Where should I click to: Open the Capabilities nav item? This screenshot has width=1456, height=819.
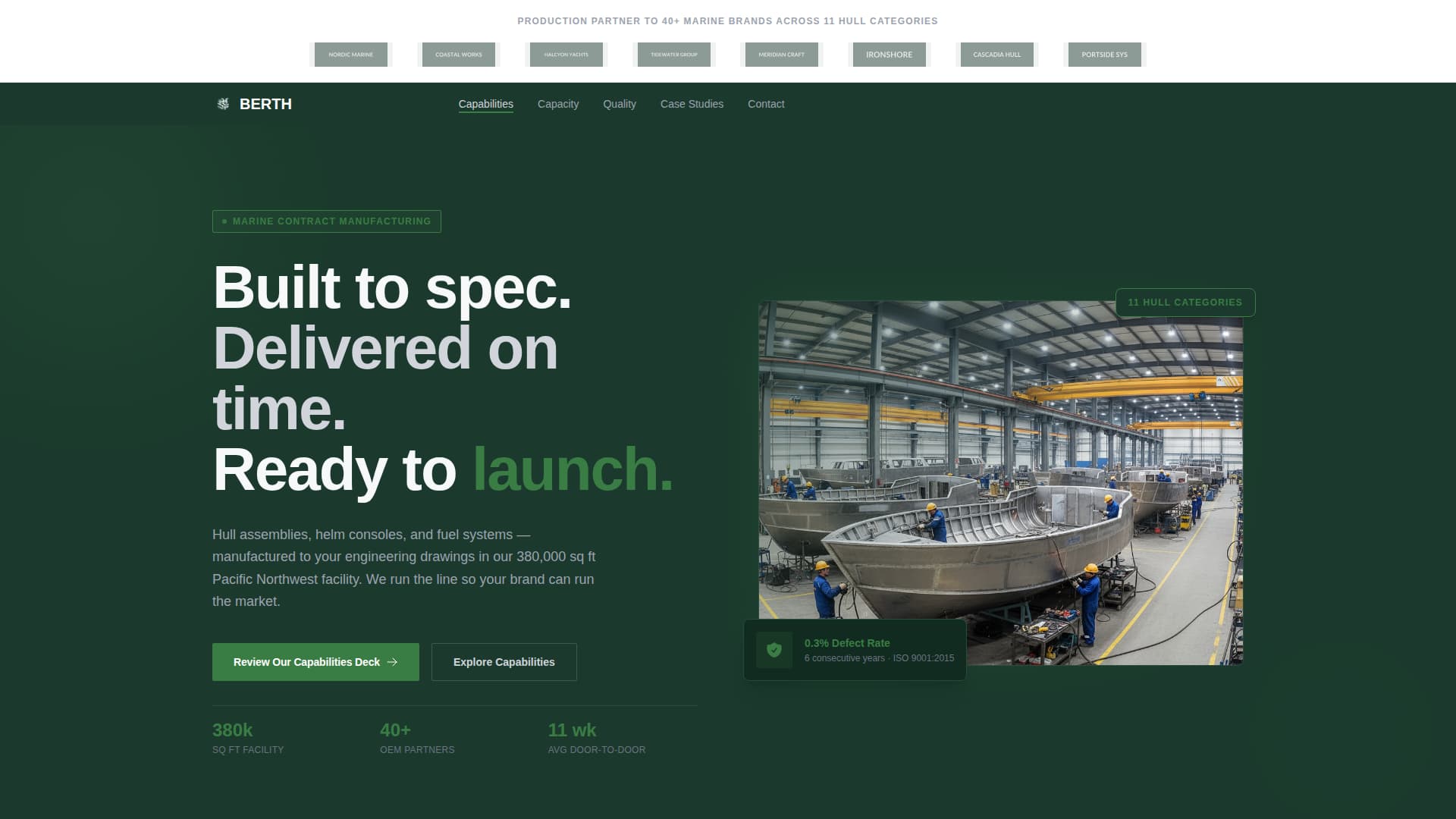click(485, 104)
